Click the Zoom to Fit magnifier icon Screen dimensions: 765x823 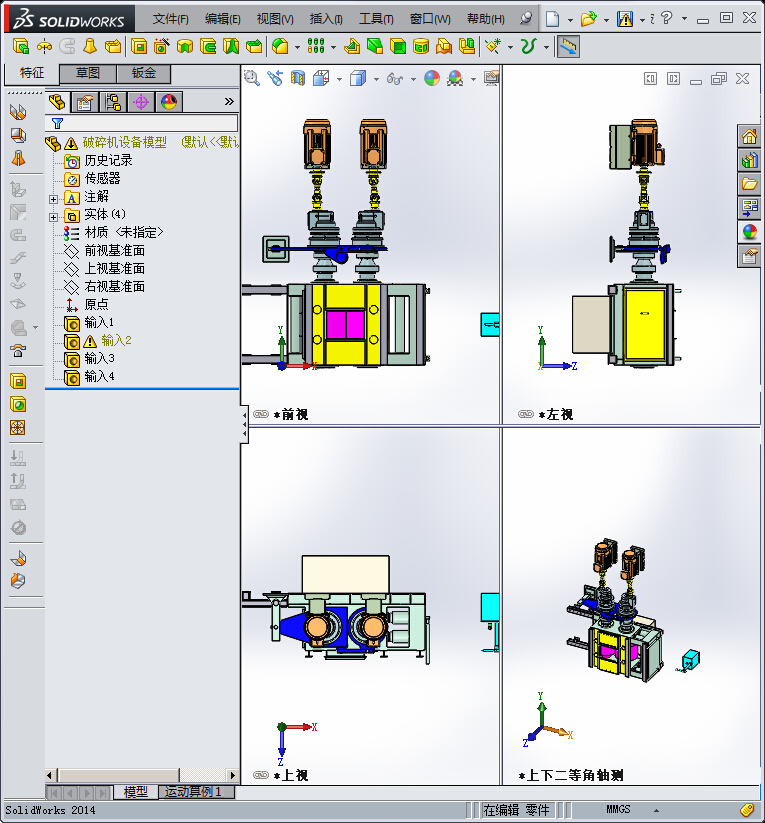point(252,79)
